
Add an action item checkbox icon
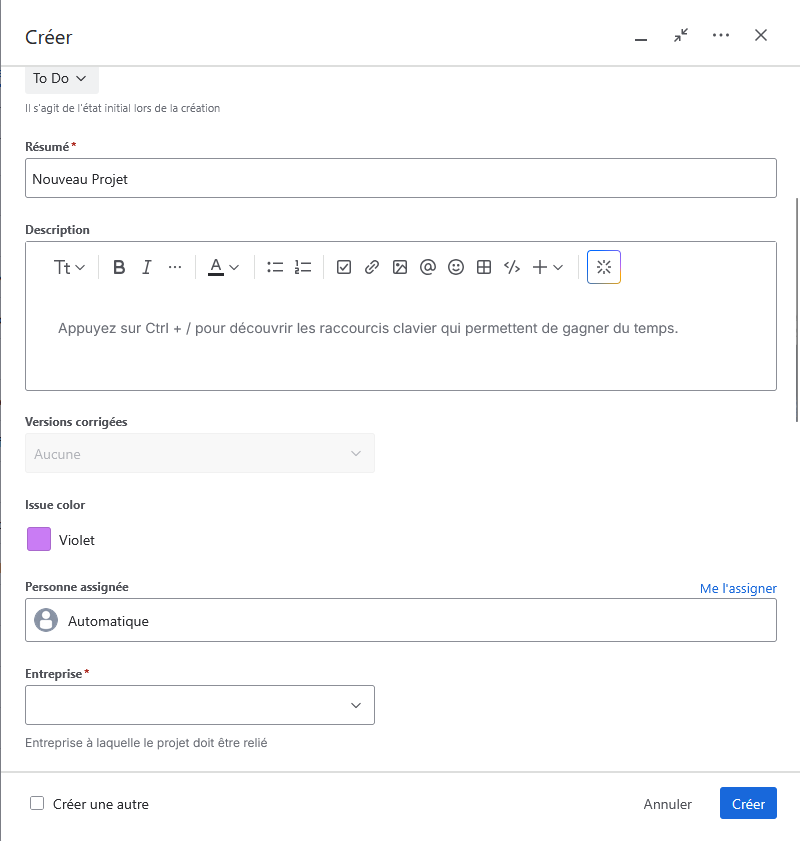[x=344, y=267]
